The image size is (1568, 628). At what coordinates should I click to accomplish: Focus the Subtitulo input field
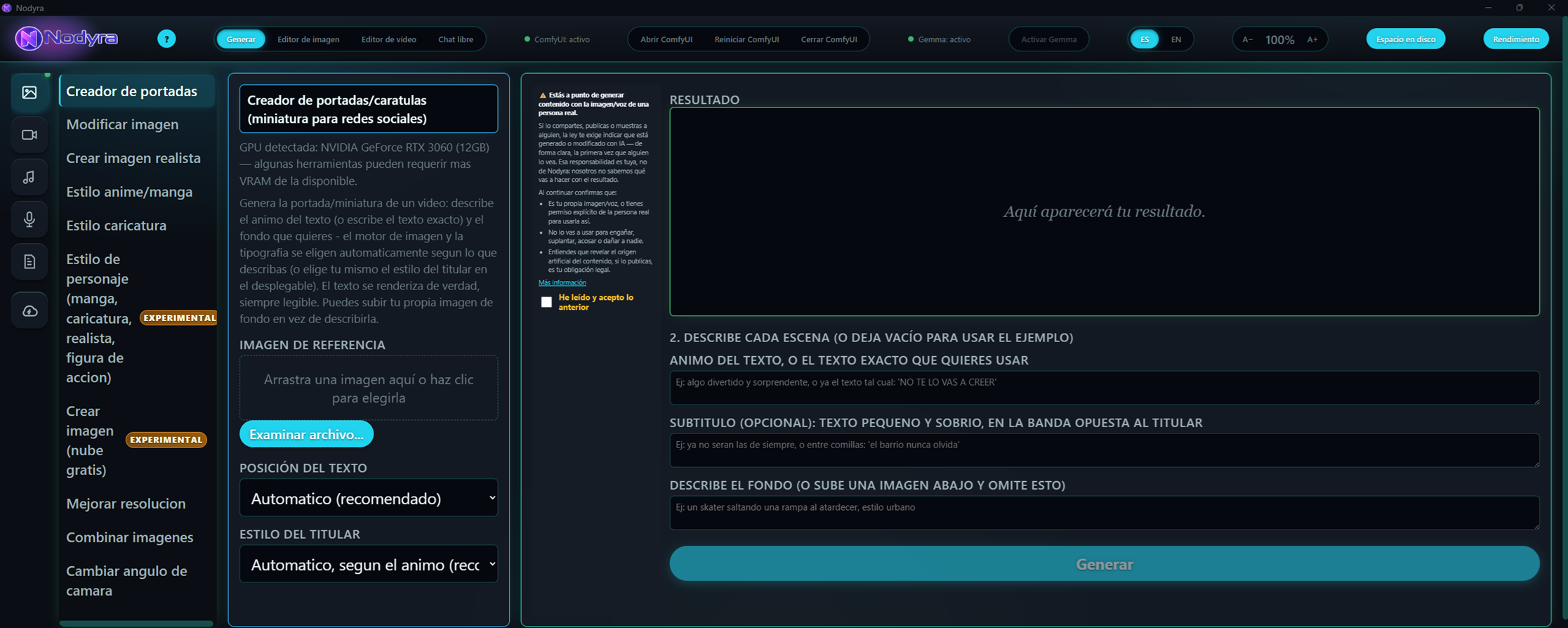pos(1104,450)
